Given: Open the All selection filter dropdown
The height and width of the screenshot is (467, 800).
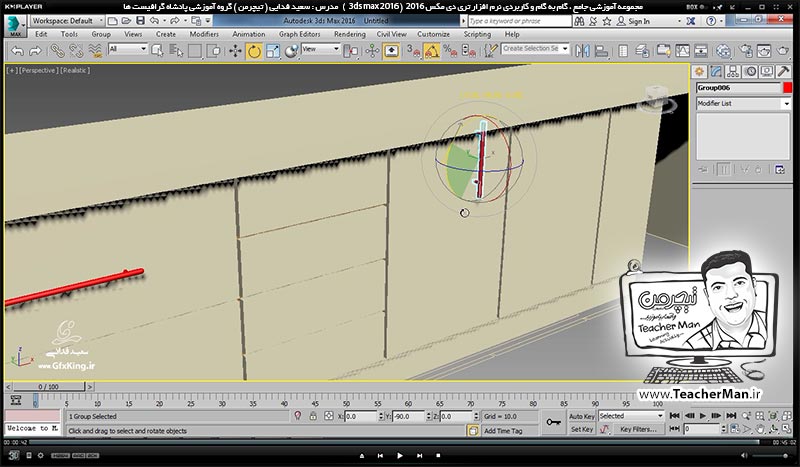Looking at the screenshot, I should (128, 49).
